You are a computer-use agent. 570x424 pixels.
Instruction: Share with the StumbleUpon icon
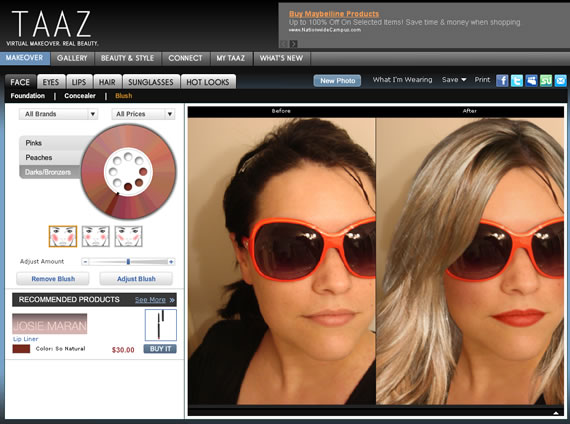[x=546, y=80]
